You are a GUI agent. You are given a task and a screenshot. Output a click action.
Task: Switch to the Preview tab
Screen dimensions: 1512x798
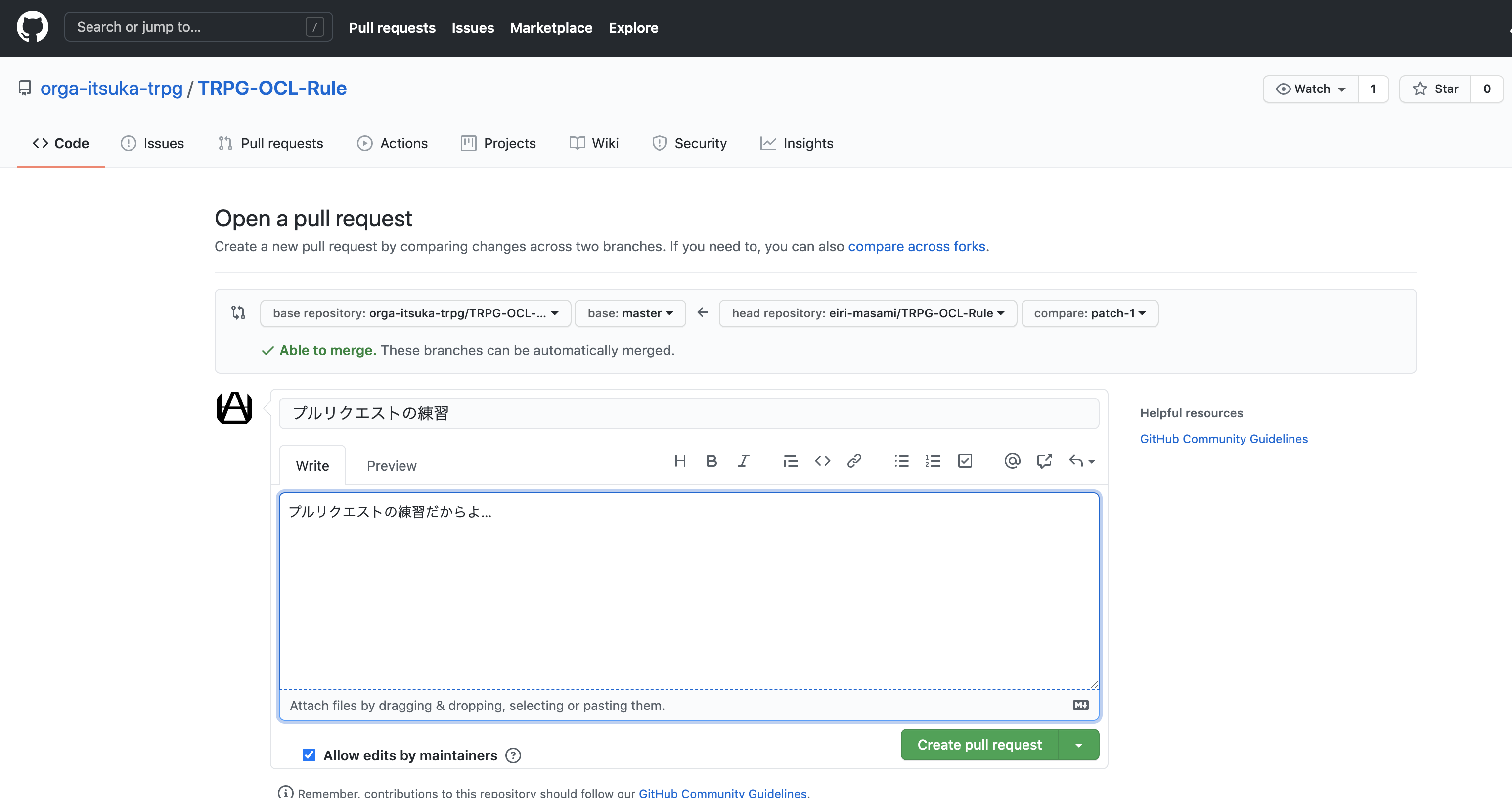pos(392,466)
